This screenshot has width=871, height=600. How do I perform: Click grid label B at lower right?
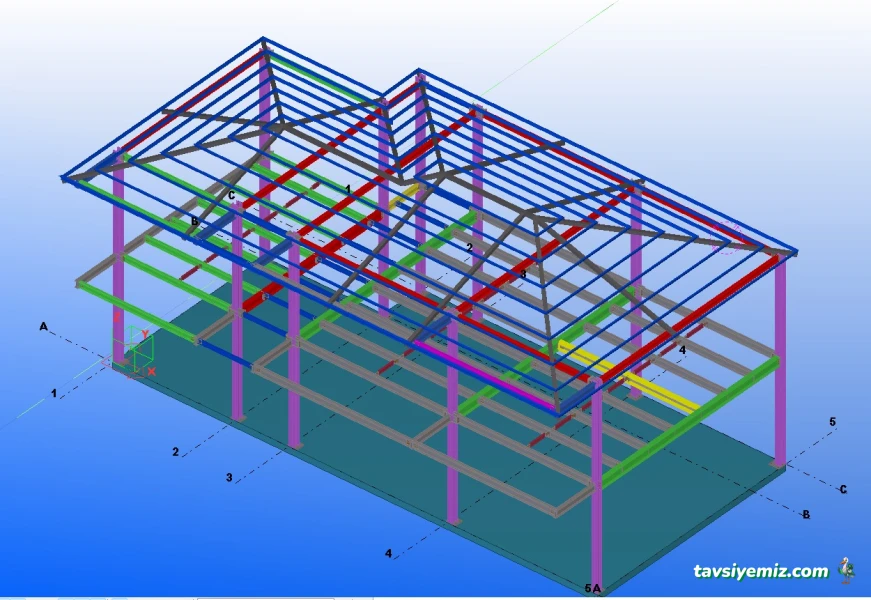click(x=806, y=515)
